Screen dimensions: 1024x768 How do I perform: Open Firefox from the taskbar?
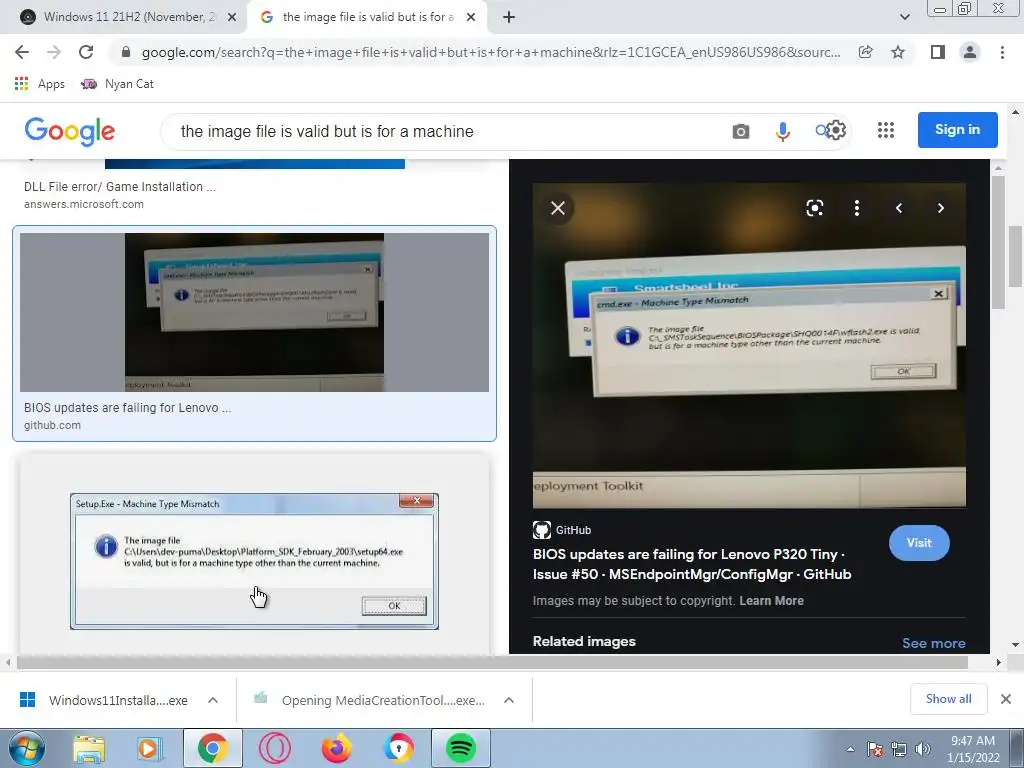coord(336,749)
